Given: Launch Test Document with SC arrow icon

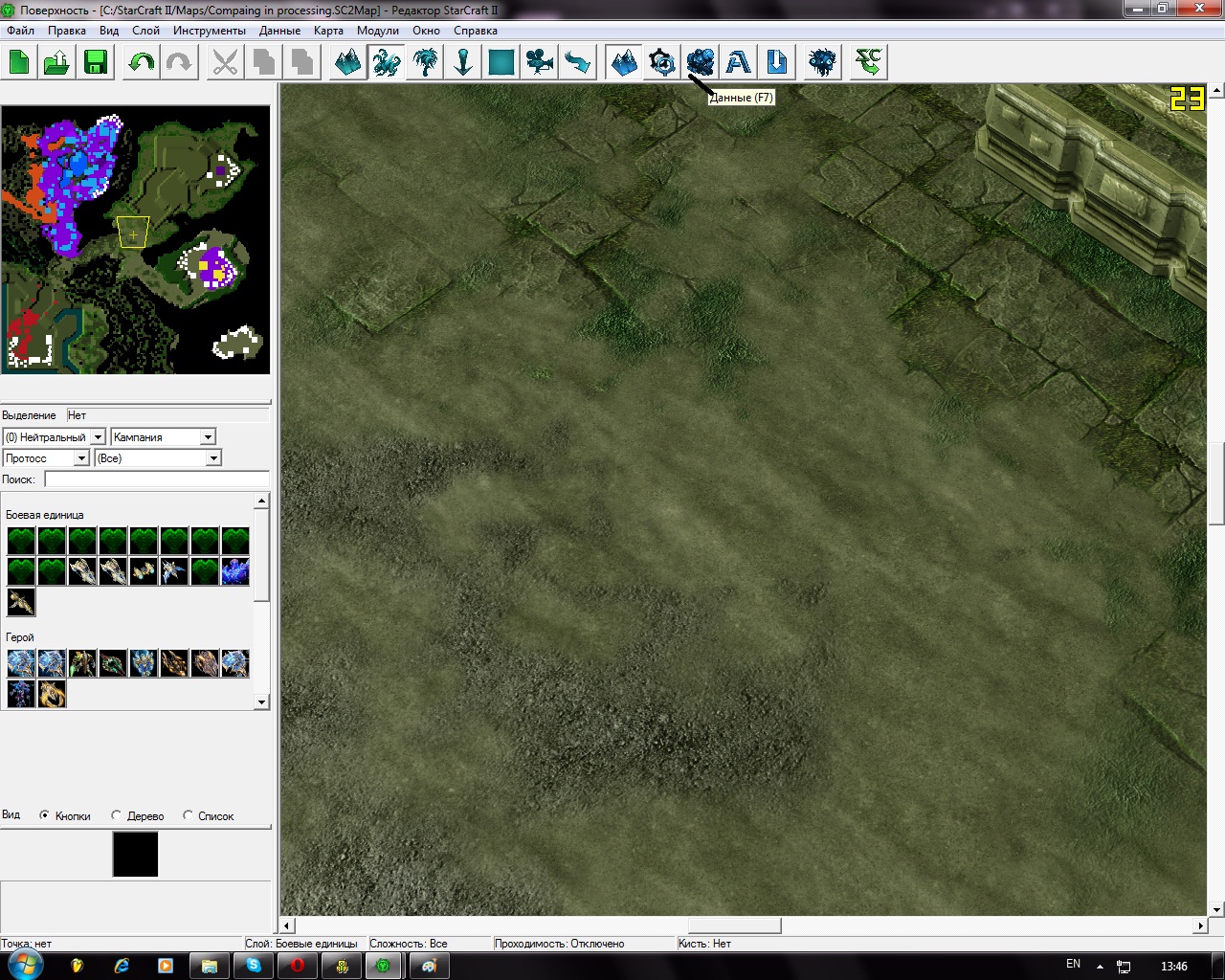Looking at the screenshot, I should click(x=868, y=62).
